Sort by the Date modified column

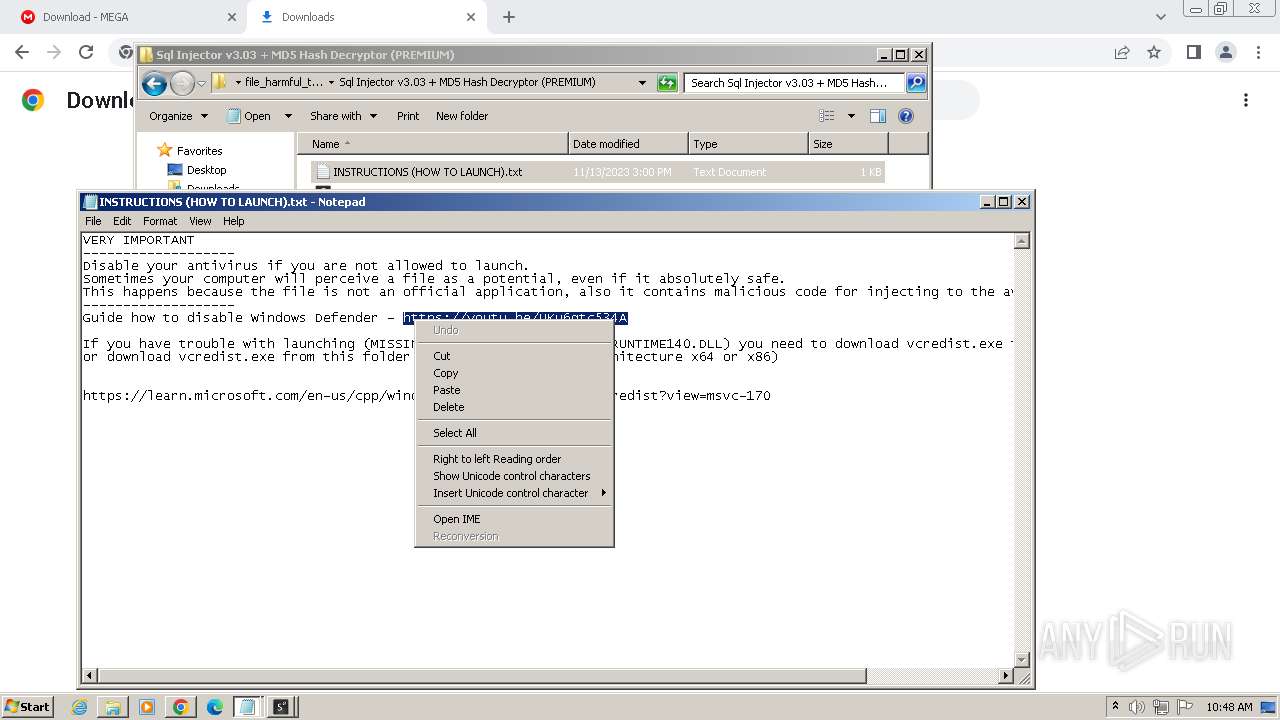pos(628,144)
